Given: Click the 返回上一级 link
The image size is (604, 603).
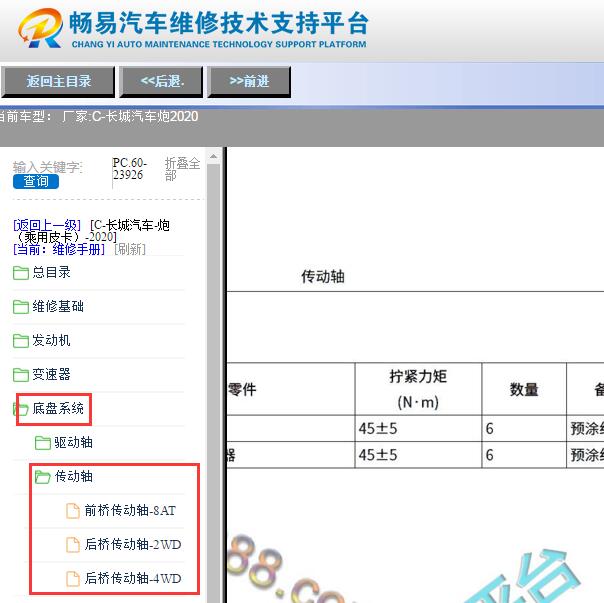Looking at the screenshot, I should [47, 225].
